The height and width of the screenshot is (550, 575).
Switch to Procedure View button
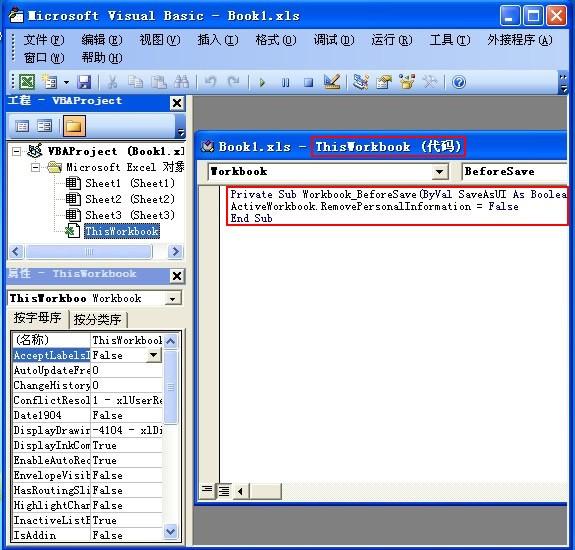click(x=207, y=490)
